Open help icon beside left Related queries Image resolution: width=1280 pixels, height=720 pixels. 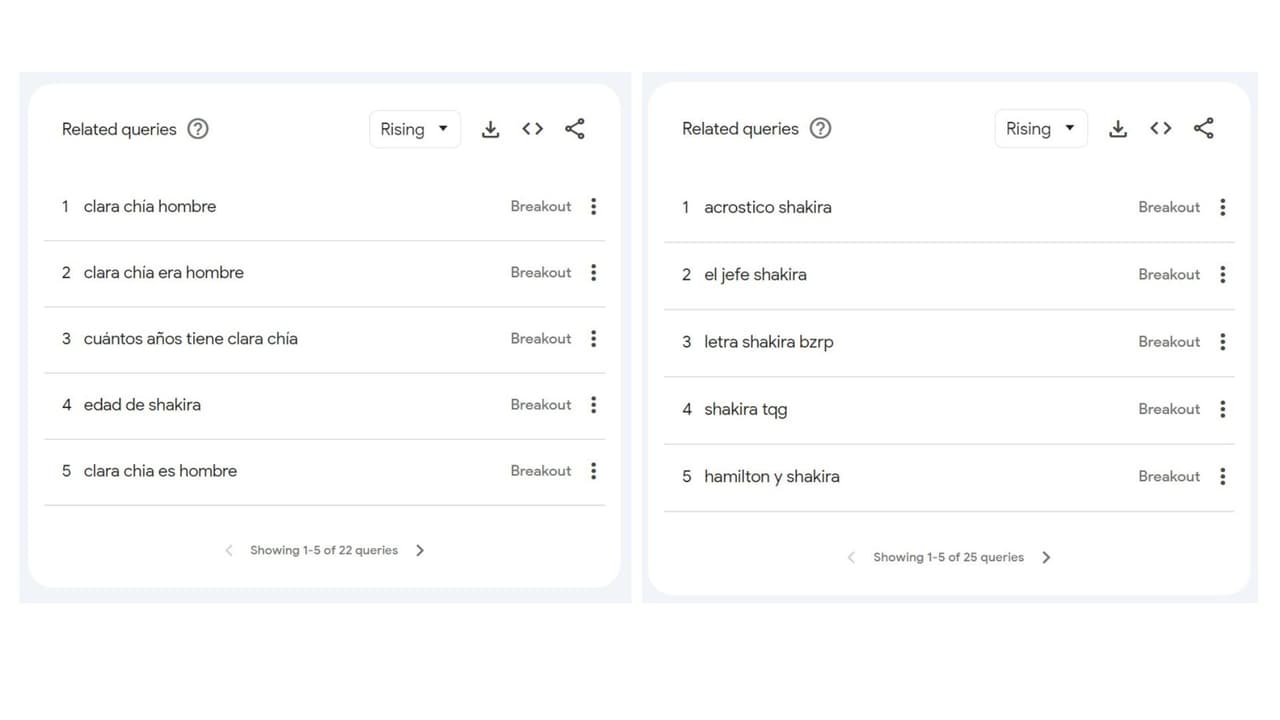click(198, 129)
